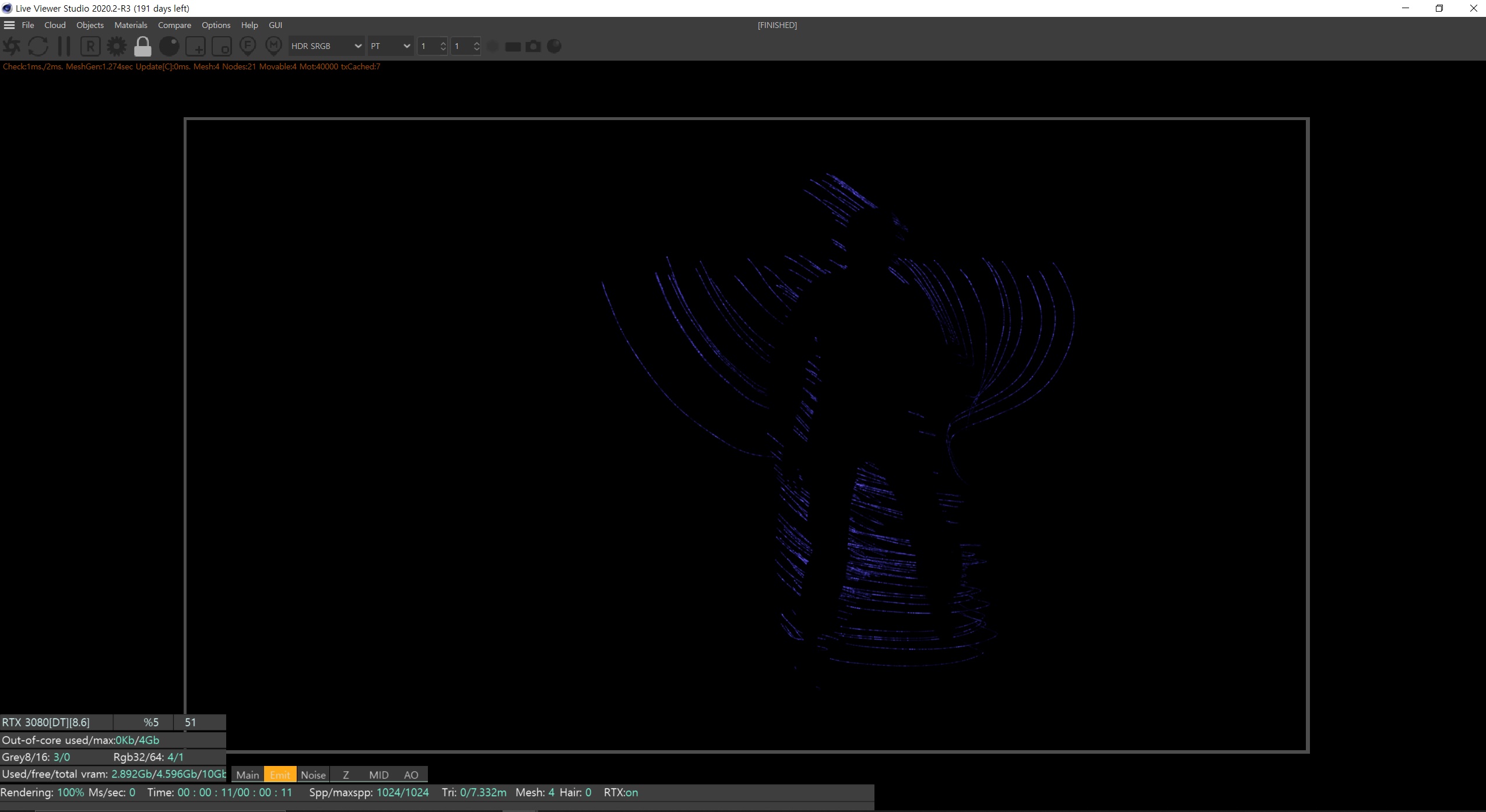Click the dark rectangle toolbar icon

click(513, 47)
